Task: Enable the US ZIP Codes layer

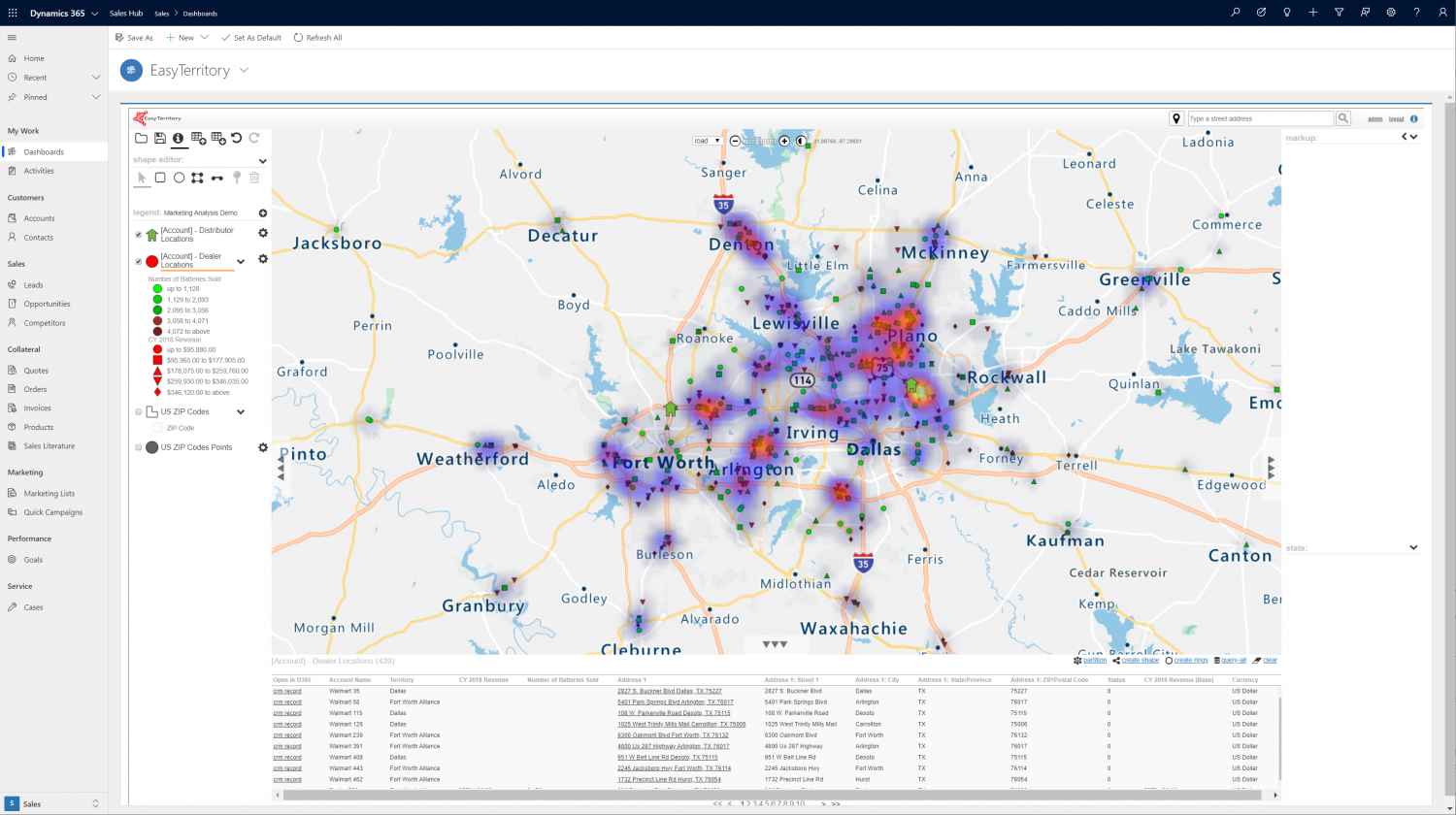Action: [x=138, y=411]
